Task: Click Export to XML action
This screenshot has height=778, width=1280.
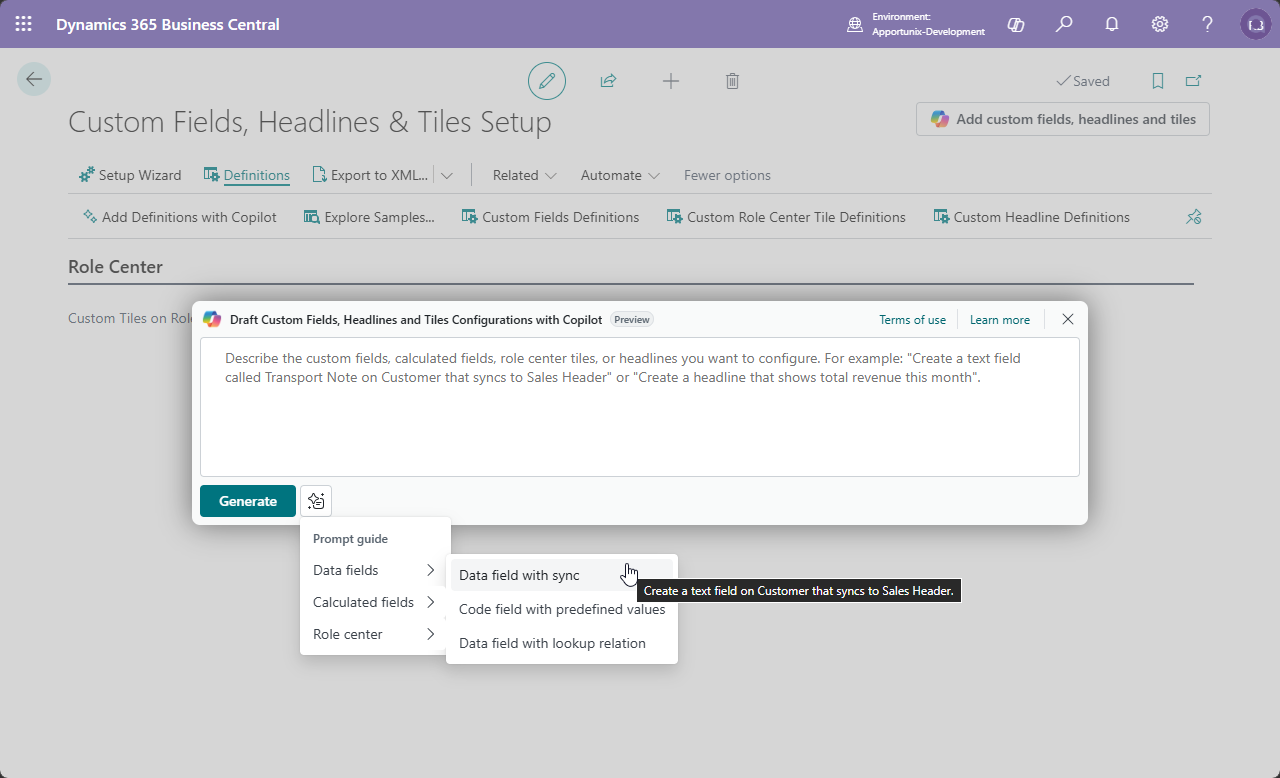Action: (370, 175)
